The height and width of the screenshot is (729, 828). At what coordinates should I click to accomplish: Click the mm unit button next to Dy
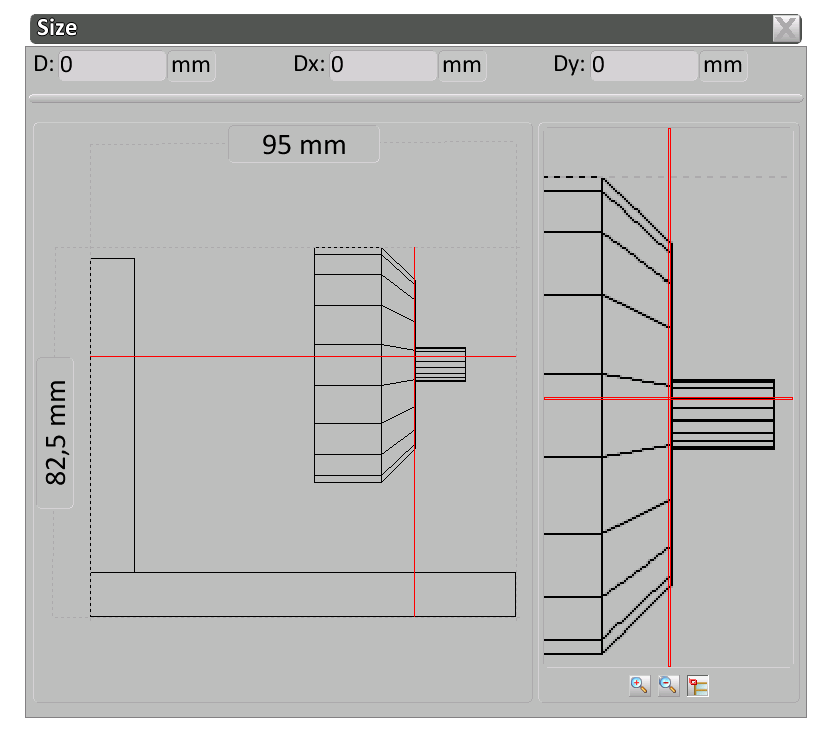point(723,66)
